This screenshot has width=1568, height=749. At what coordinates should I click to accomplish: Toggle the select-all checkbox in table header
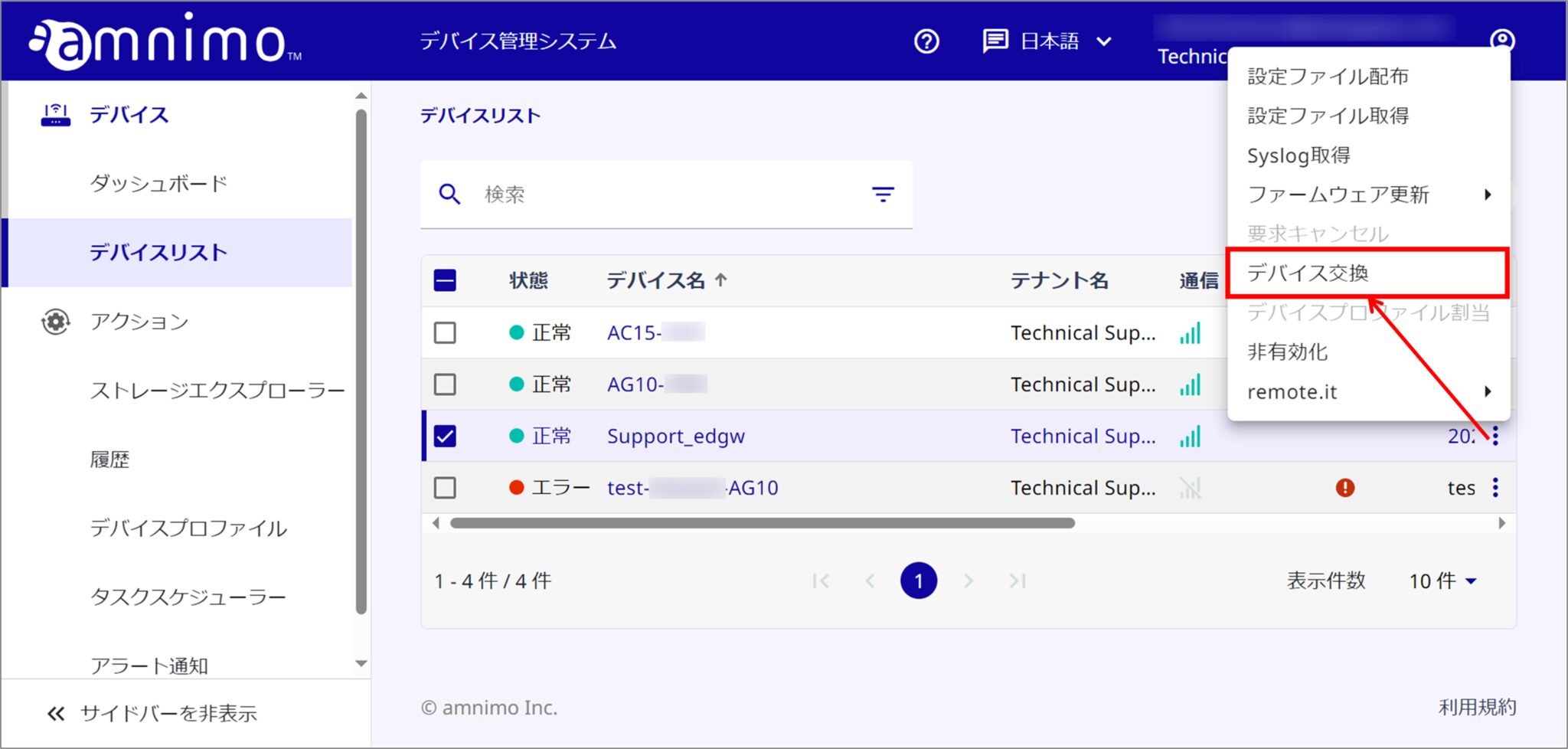pos(445,281)
